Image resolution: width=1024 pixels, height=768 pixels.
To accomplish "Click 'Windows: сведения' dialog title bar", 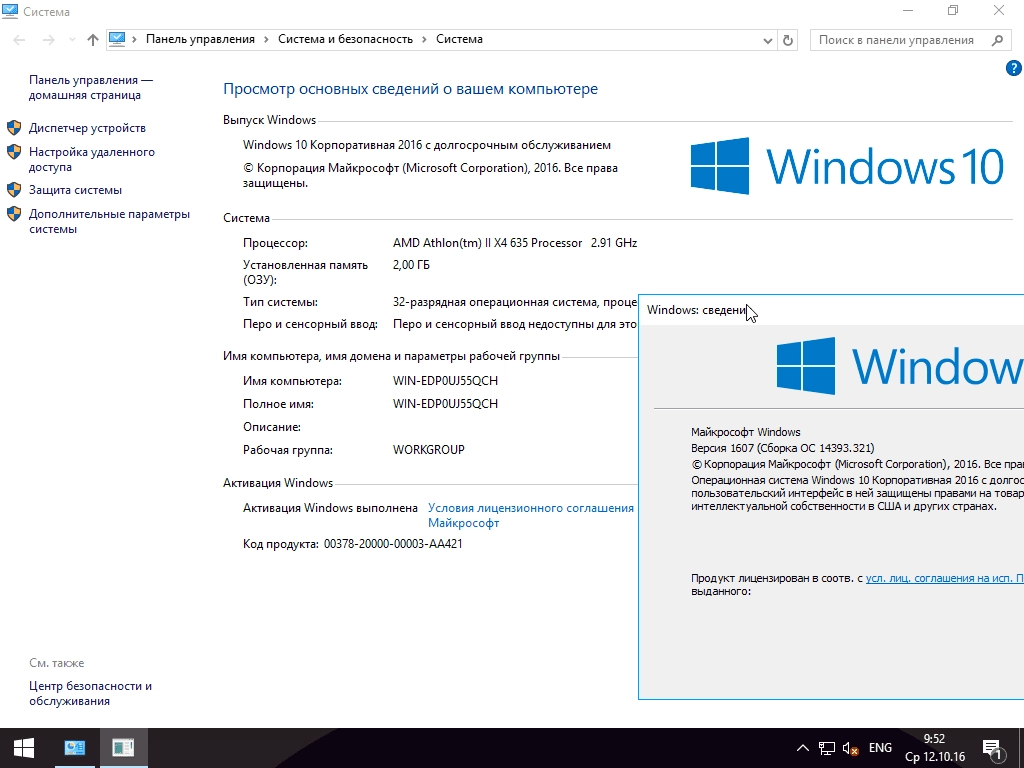I will pos(831,310).
